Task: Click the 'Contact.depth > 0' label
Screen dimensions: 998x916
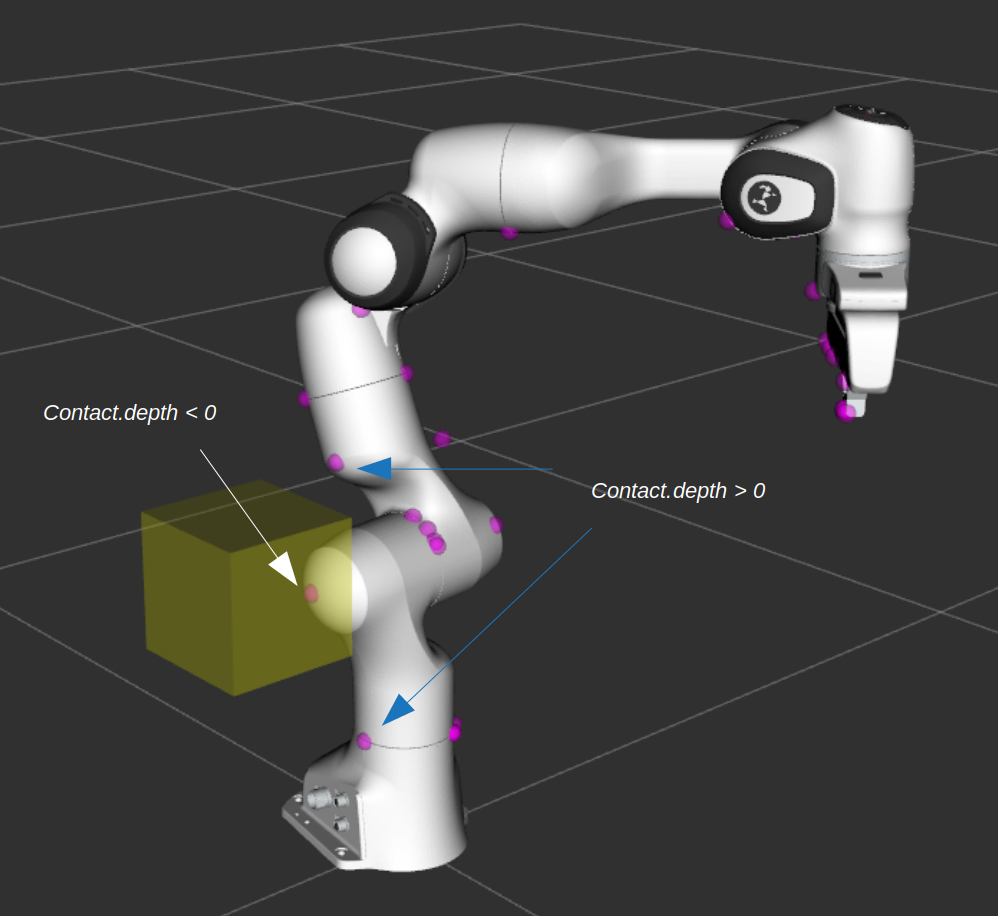Action: coord(678,491)
